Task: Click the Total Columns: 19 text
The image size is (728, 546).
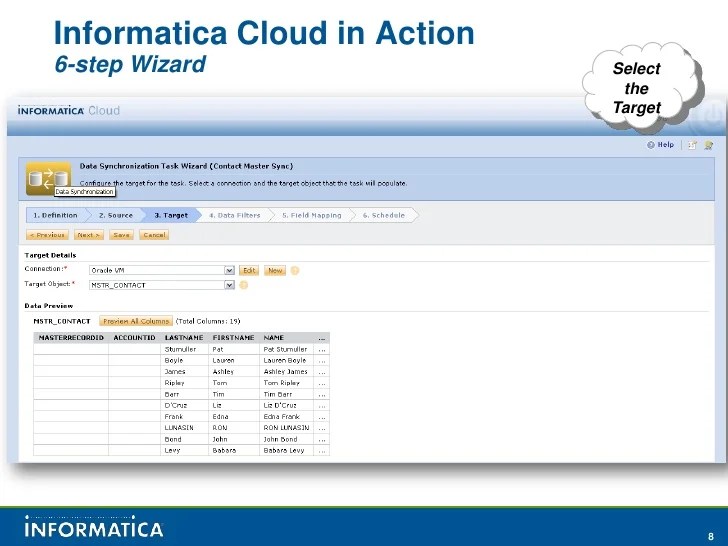Action: (208, 321)
